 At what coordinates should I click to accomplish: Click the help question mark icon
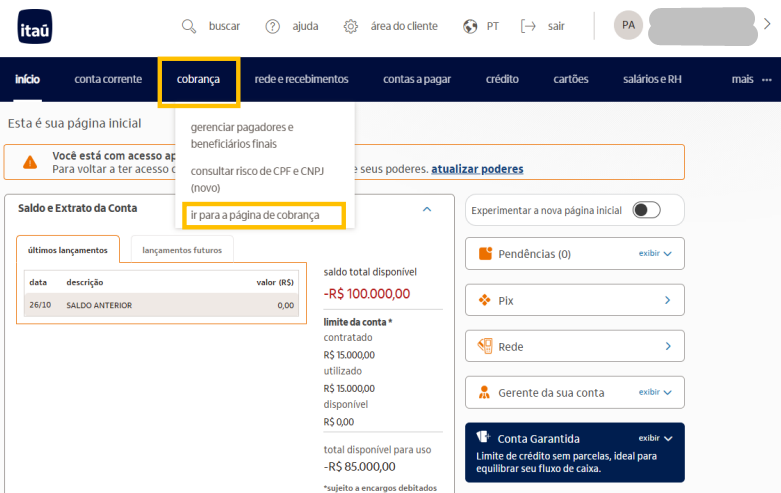(272, 26)
